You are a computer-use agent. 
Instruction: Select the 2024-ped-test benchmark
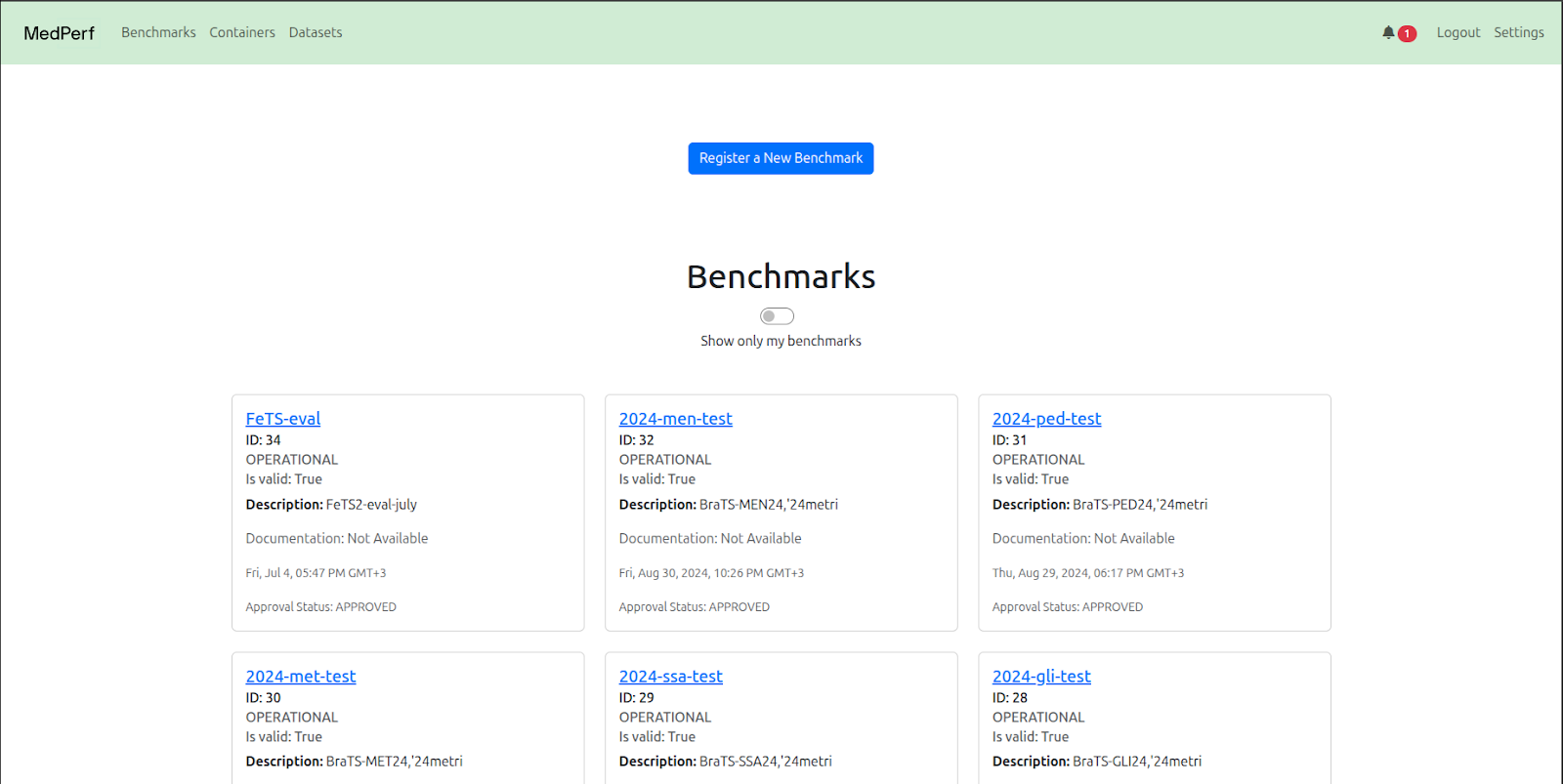click(1046, 419)
